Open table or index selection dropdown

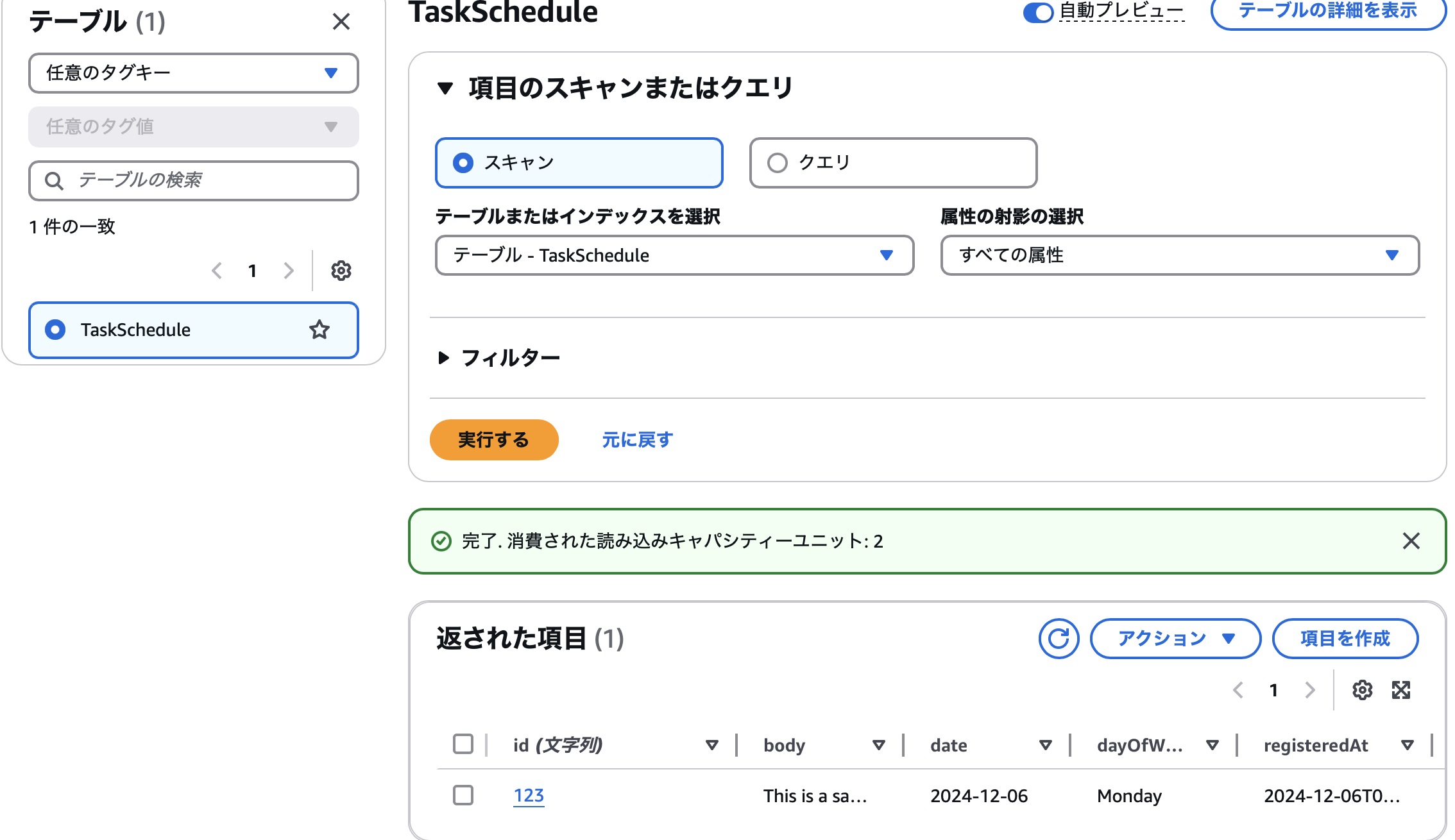pyautogui.click(x=674, y=255)
